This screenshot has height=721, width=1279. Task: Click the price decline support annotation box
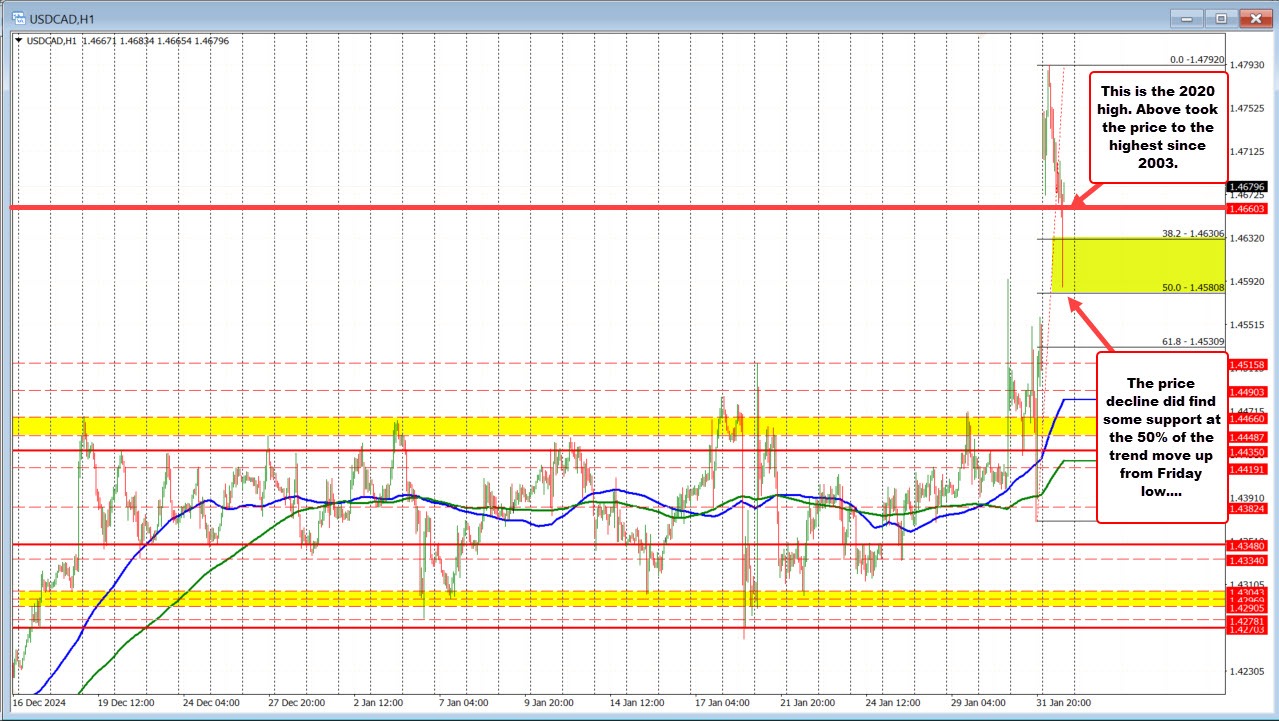click(1160, 437)
